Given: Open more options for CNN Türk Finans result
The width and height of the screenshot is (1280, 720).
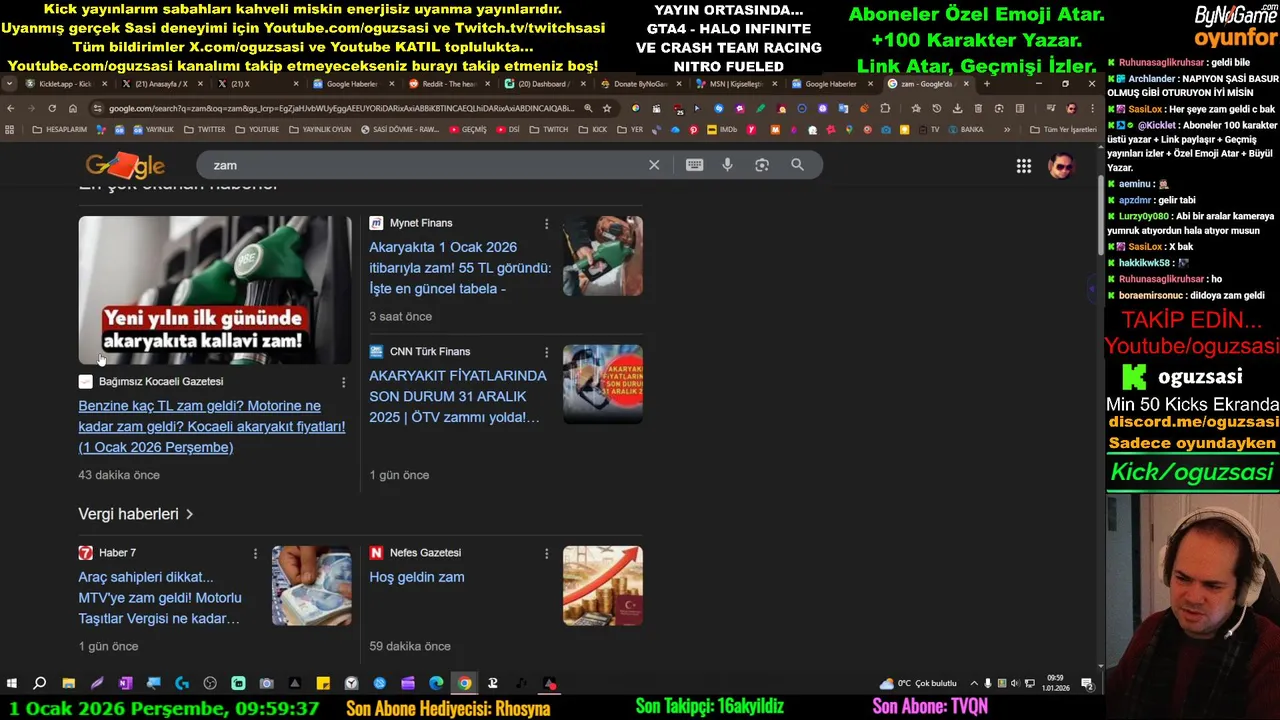Looking at the screenshot, I should point(546,352).
